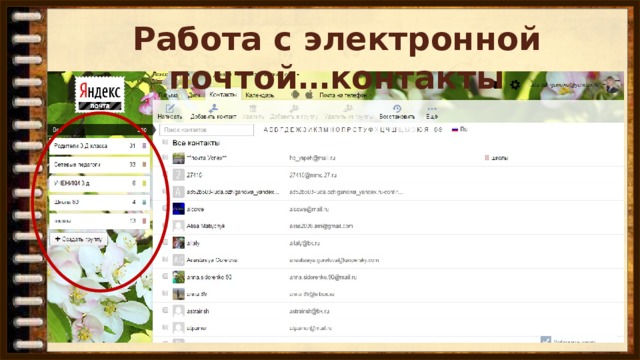Click the Написать label
Screen dimensions: 640x360
pos(170,117)
